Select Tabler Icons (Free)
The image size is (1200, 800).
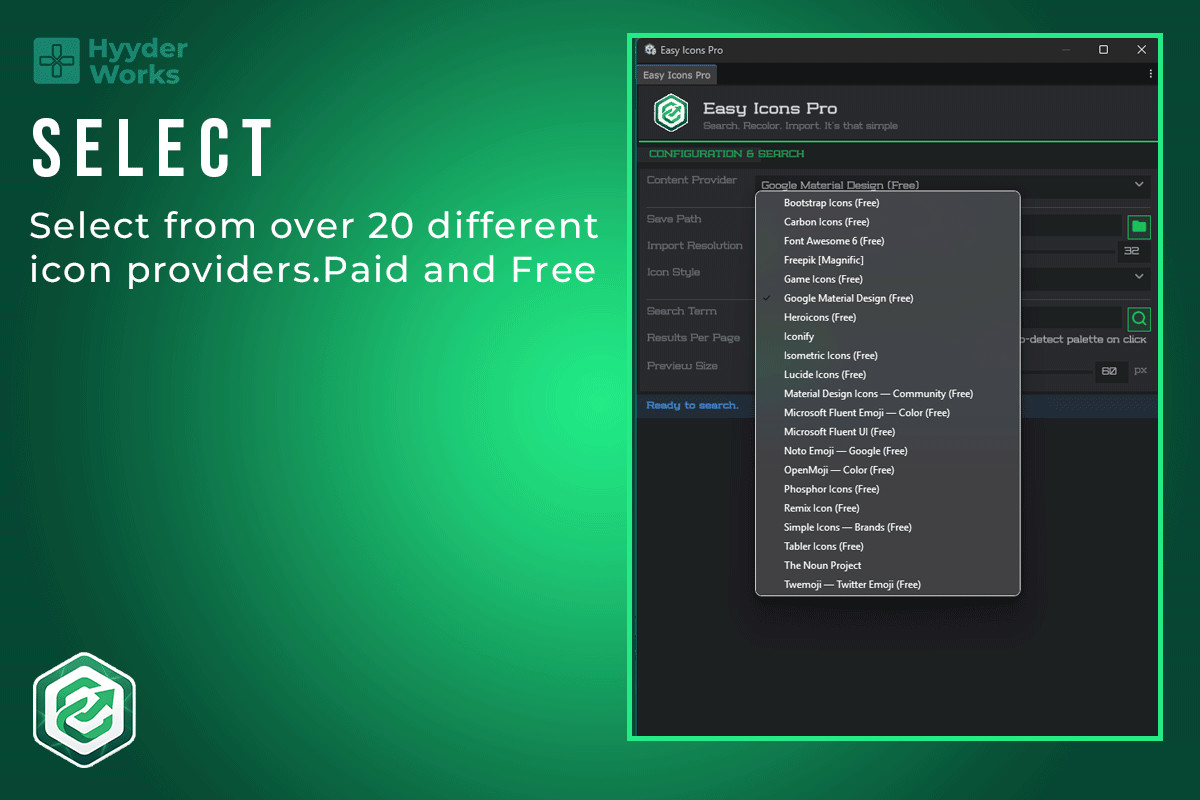(888, 546)
